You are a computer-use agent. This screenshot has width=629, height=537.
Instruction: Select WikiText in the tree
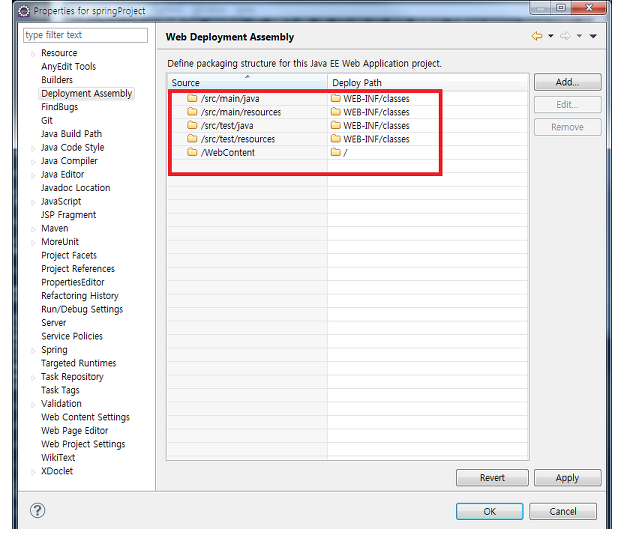[58, 457]
